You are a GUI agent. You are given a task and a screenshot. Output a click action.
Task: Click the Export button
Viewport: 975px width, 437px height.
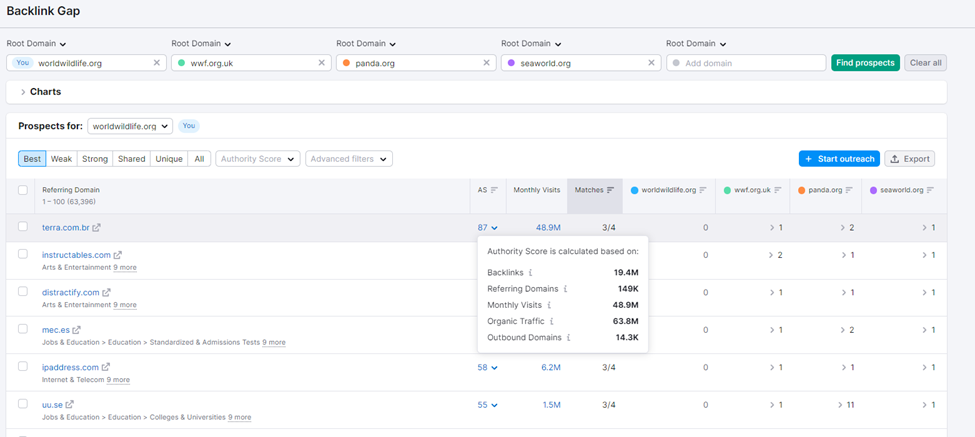point(909,159)
